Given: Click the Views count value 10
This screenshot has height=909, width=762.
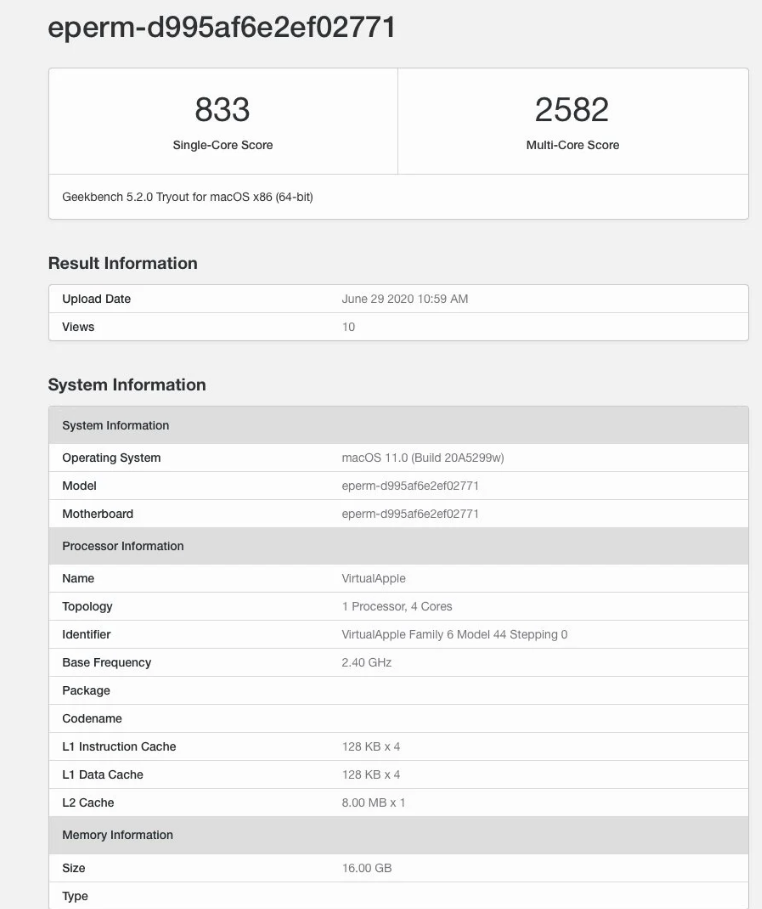Looking at the screenshot, I should (348, 327).
